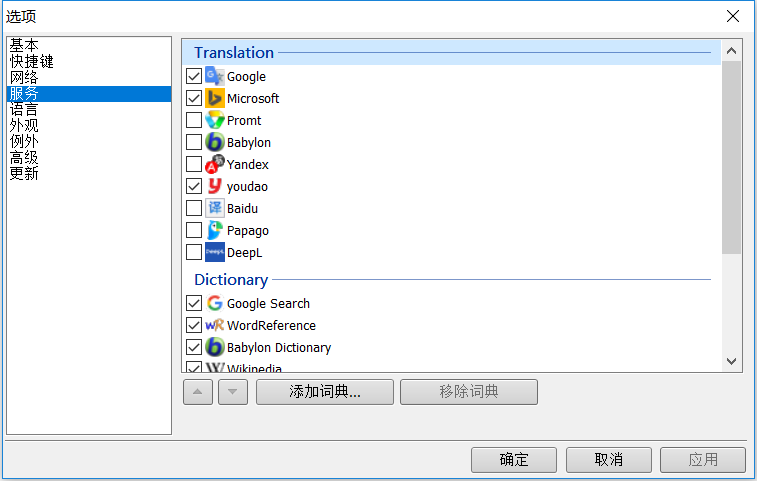This screenshot has height=481, width=757.
Task: Select the Dictionary group header
Action: point(451,280)
